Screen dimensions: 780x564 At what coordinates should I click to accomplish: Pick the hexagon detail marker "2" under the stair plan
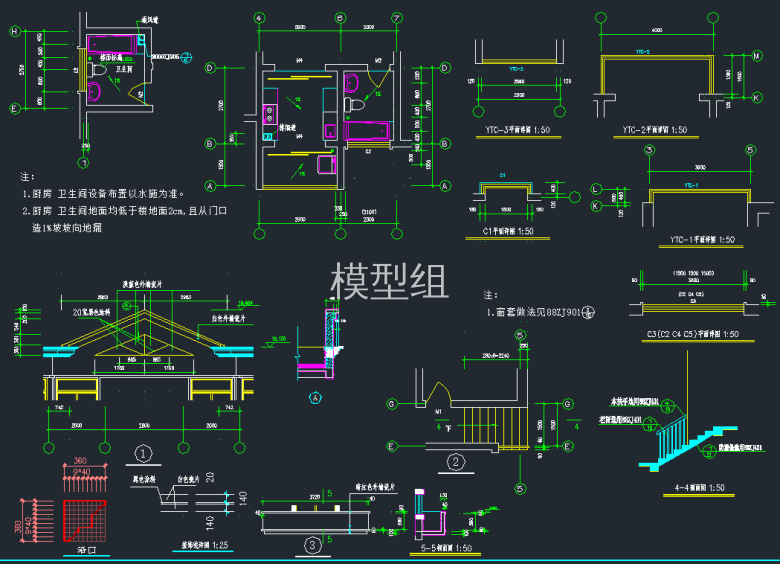click(456, 462)
